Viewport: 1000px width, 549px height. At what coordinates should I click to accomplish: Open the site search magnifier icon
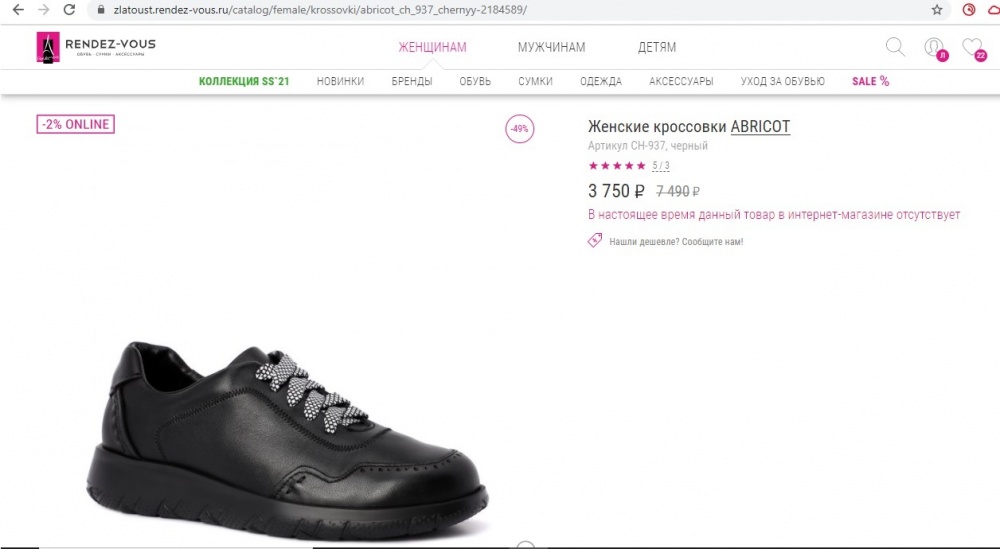pyautogui.click(x=895, y=46)
